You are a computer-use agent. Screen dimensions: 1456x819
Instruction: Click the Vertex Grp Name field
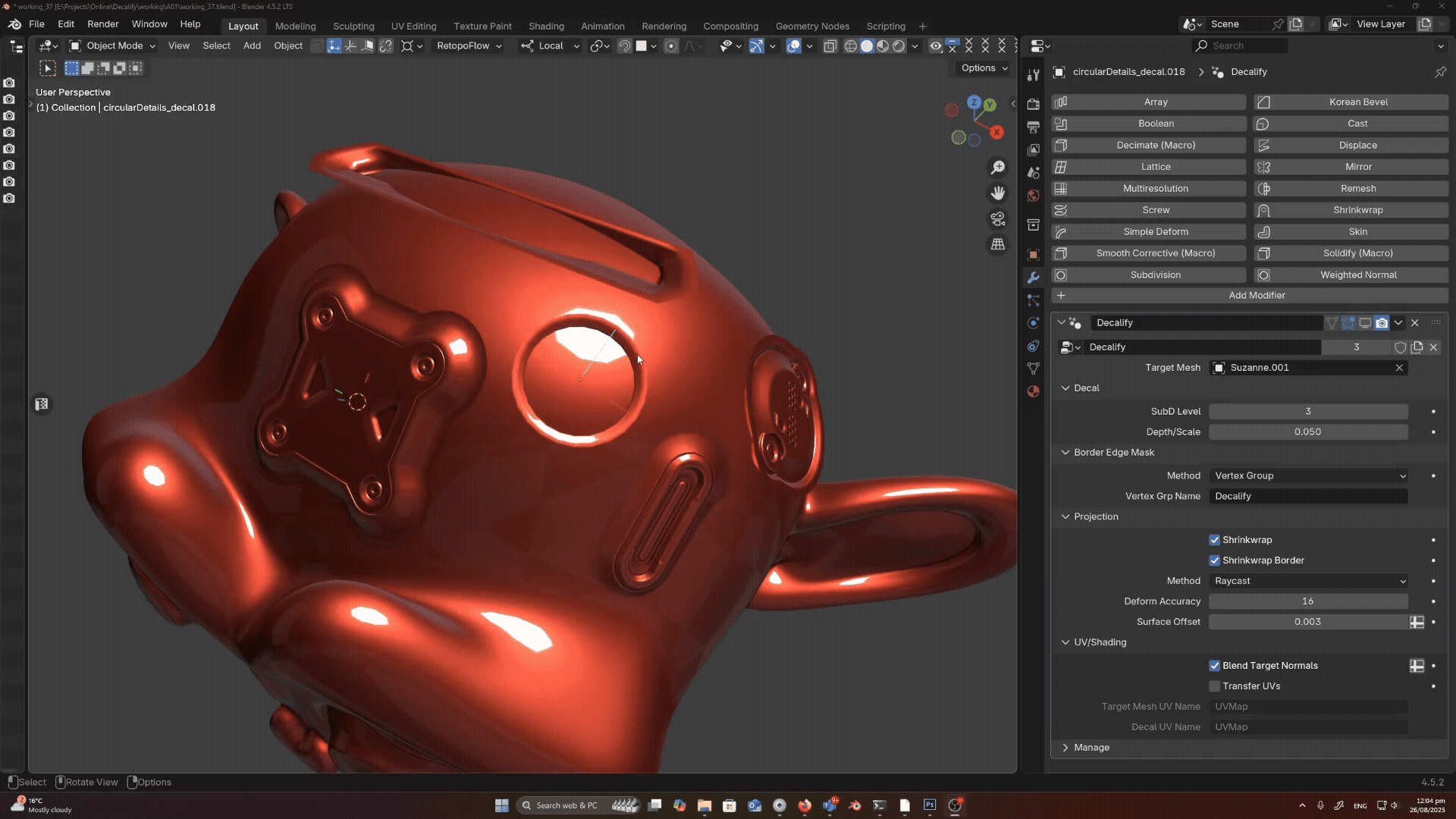pos(1308,497)
